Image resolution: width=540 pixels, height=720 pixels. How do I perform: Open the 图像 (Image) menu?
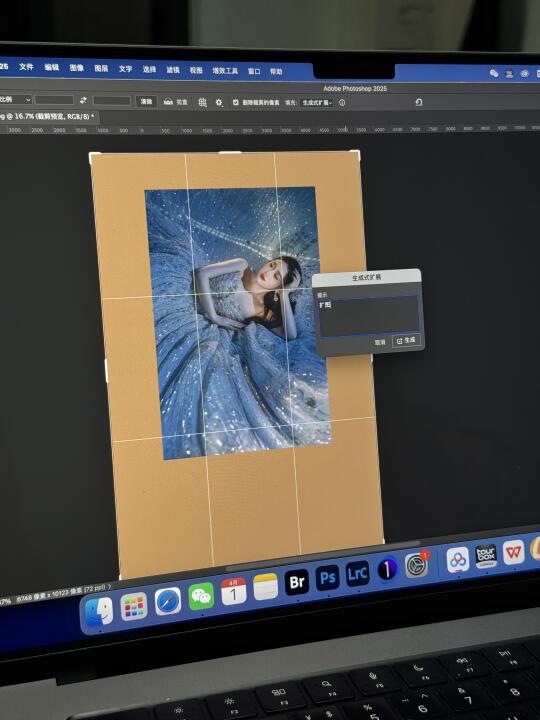tap(77, 68)
